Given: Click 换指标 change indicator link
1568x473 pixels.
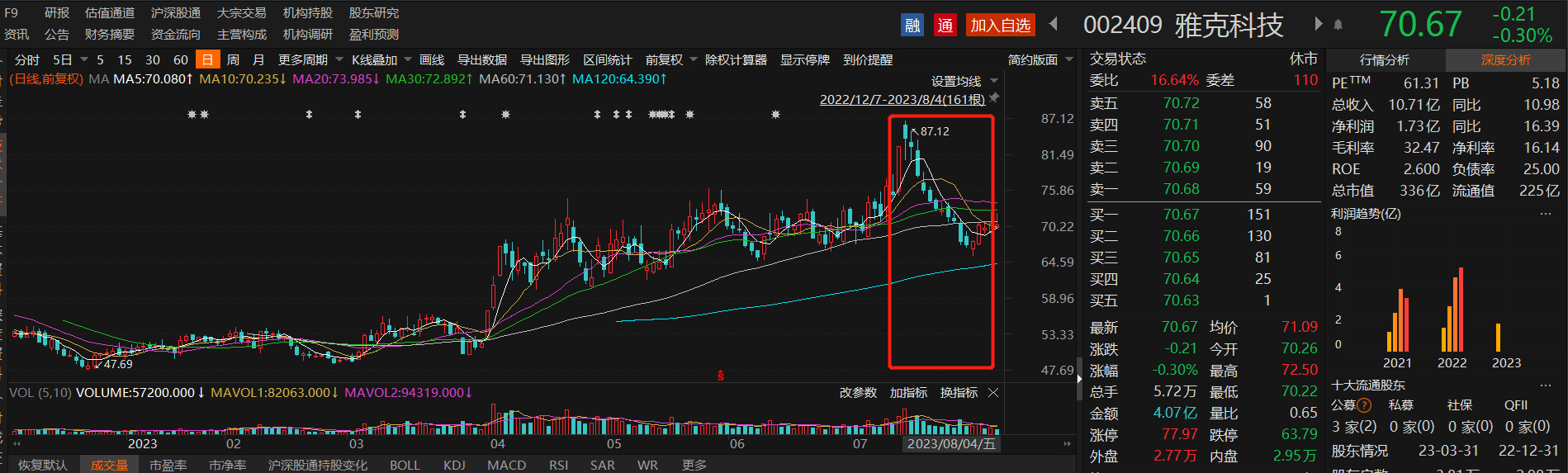Looking at the screenshot, I should pos(959,393).
